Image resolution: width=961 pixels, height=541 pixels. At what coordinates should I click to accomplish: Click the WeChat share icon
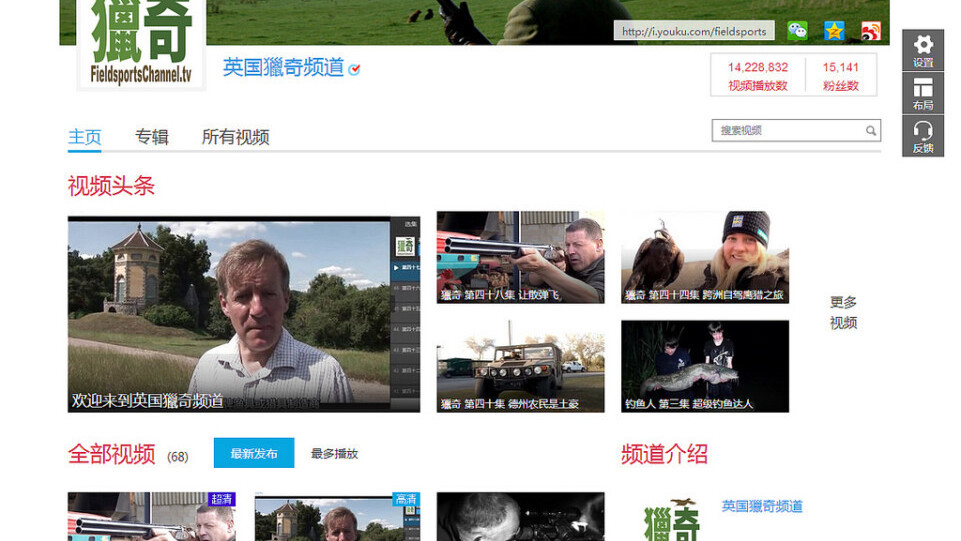pyautogui.click(x=797, y=31)
